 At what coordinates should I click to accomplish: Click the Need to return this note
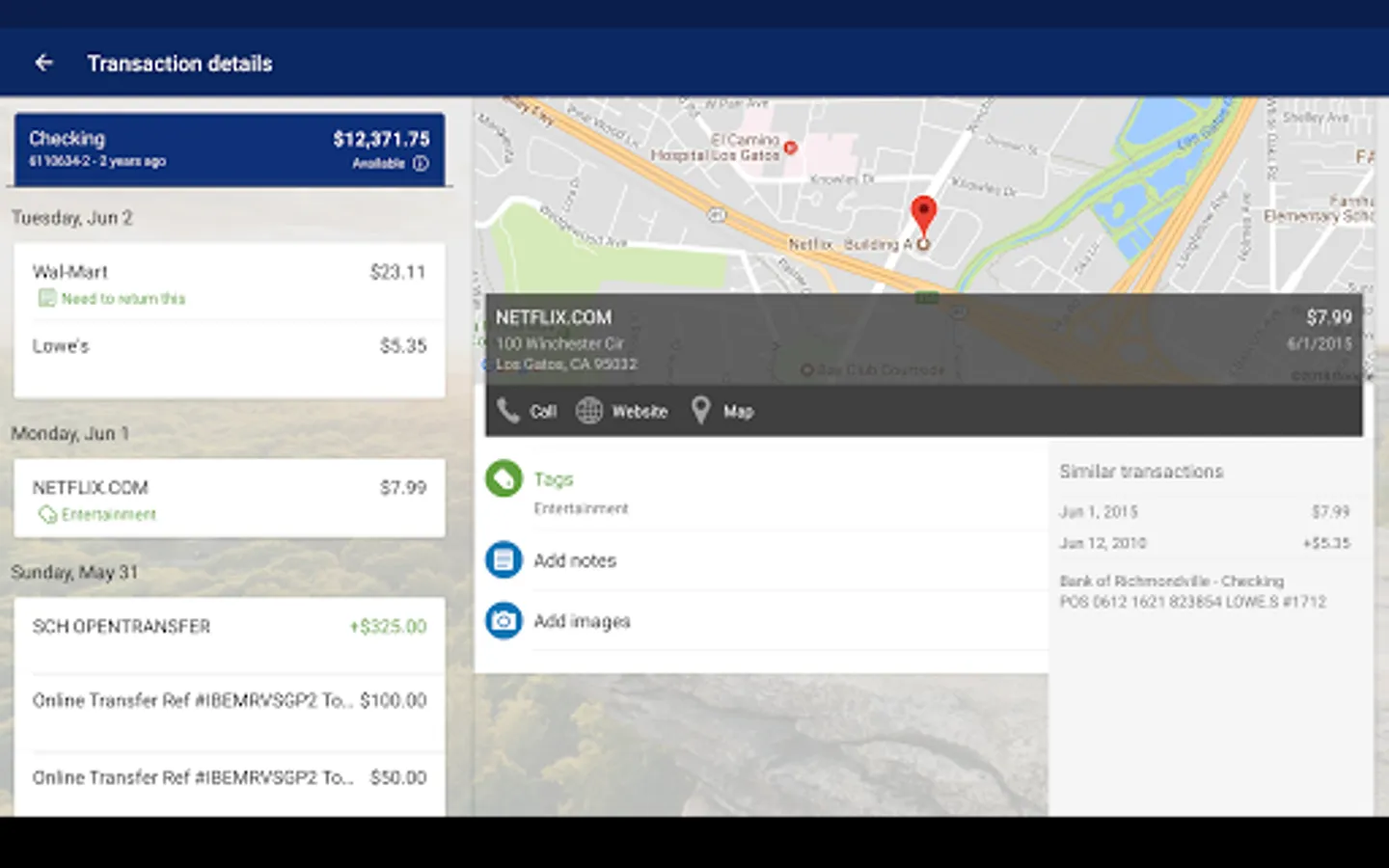coord(123,299)
